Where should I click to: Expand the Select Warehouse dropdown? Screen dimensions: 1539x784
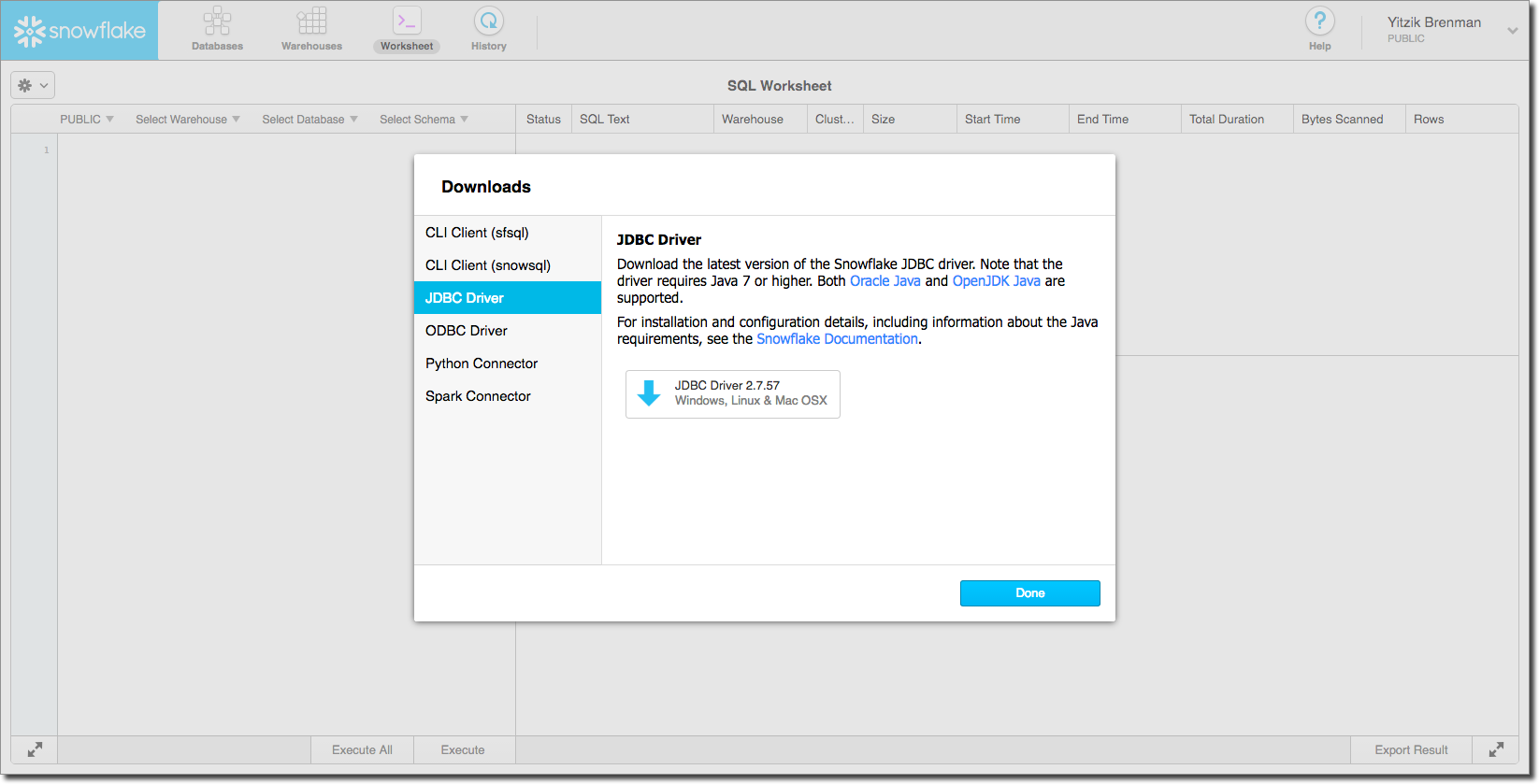187,120
